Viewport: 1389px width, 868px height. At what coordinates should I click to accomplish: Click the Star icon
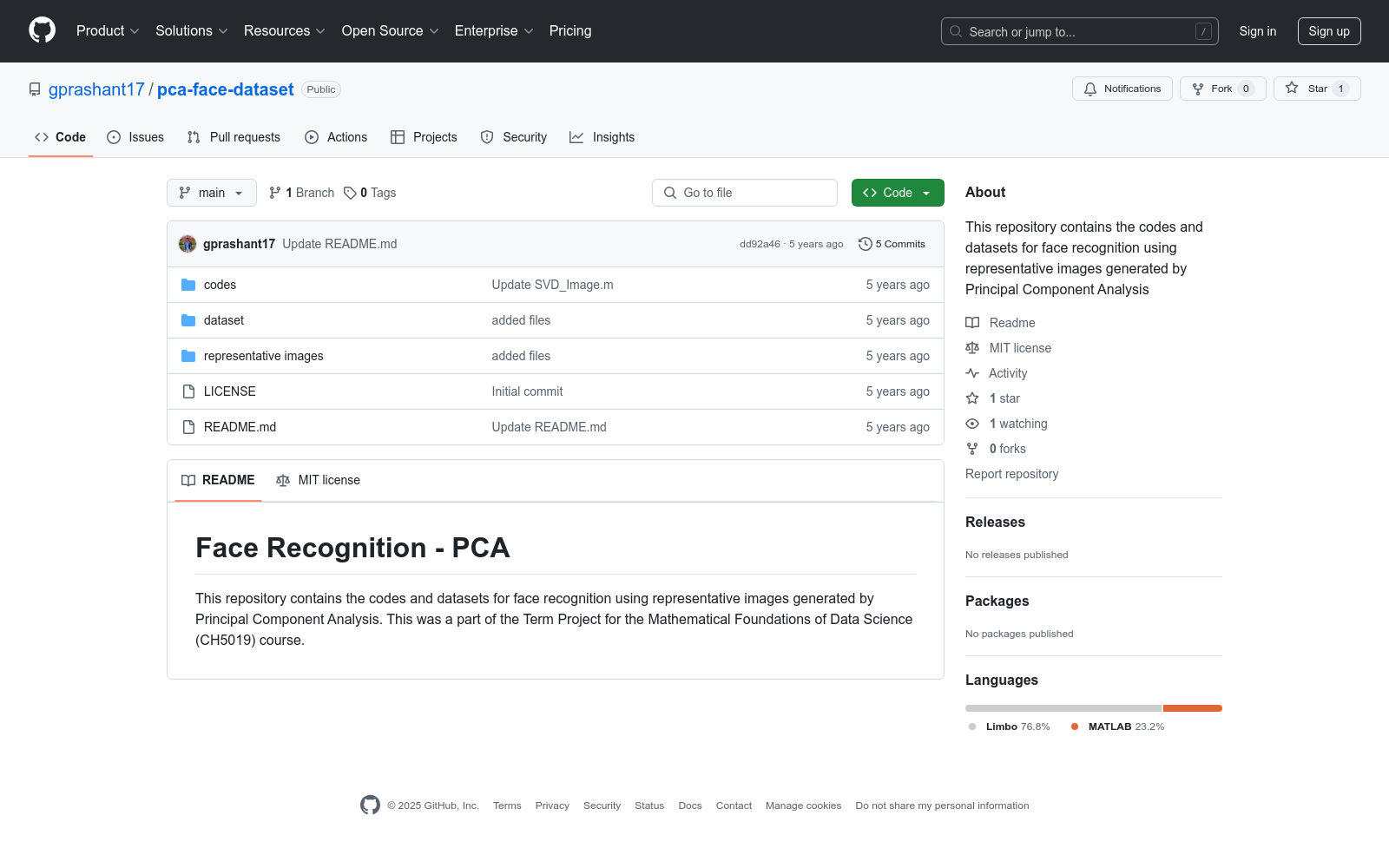[x=1292, y=88]
